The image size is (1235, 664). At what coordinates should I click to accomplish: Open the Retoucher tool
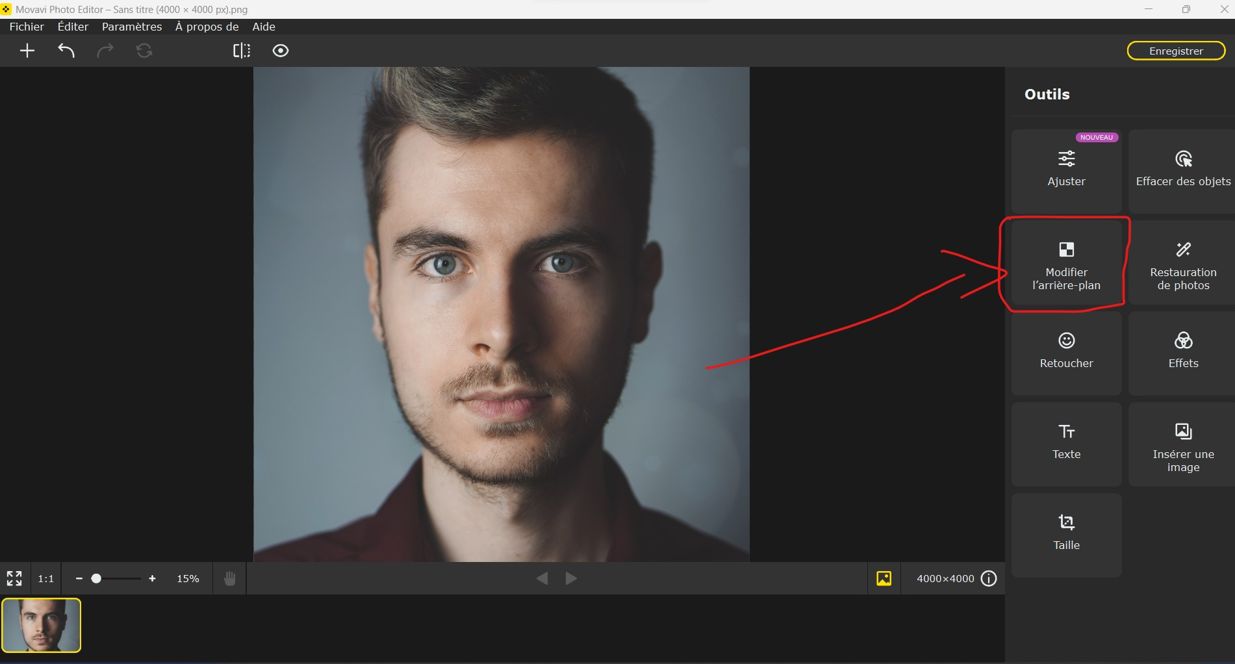pyautogui.click(x=1066, y=353)
